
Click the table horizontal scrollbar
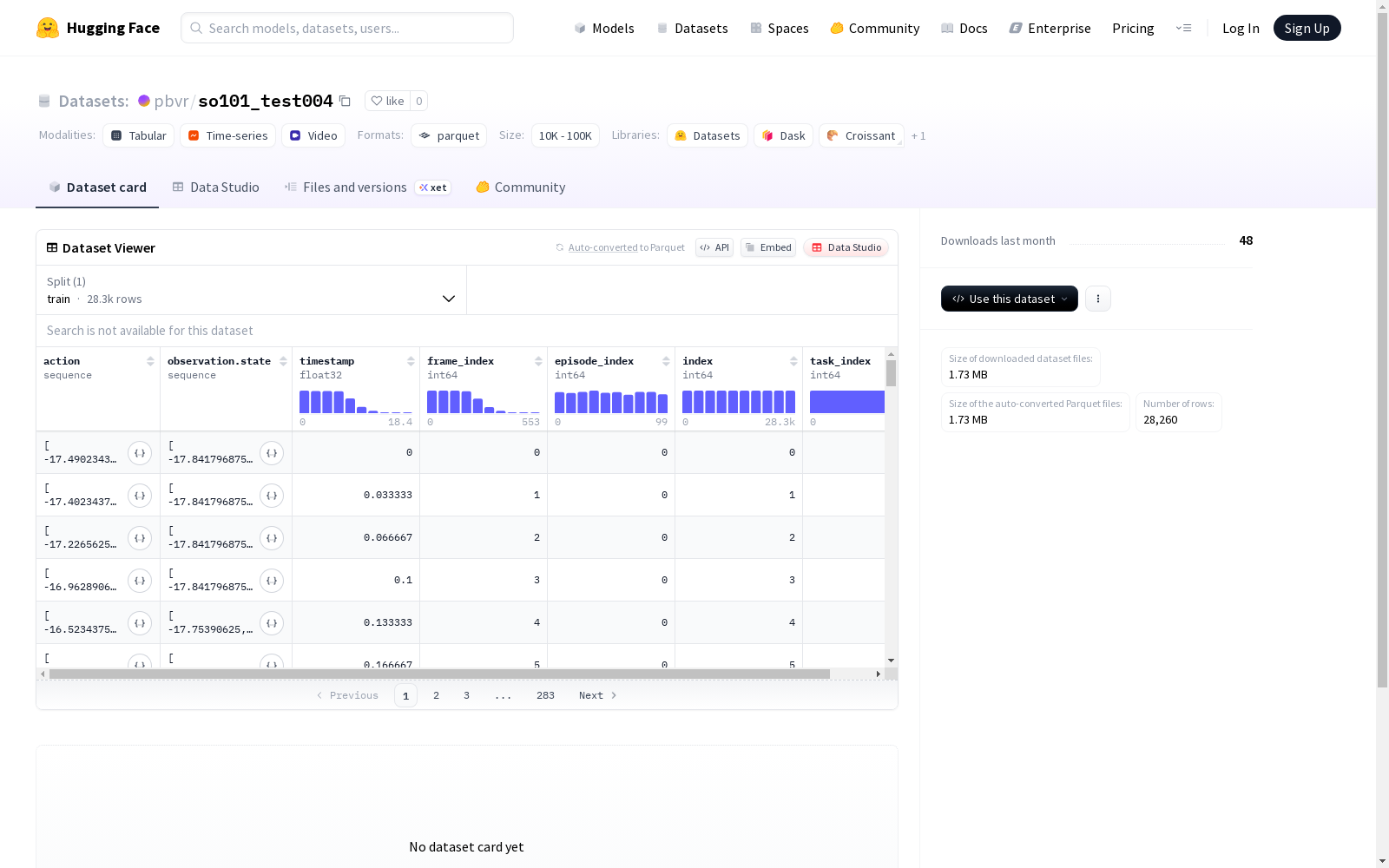[x=439, y=674]
